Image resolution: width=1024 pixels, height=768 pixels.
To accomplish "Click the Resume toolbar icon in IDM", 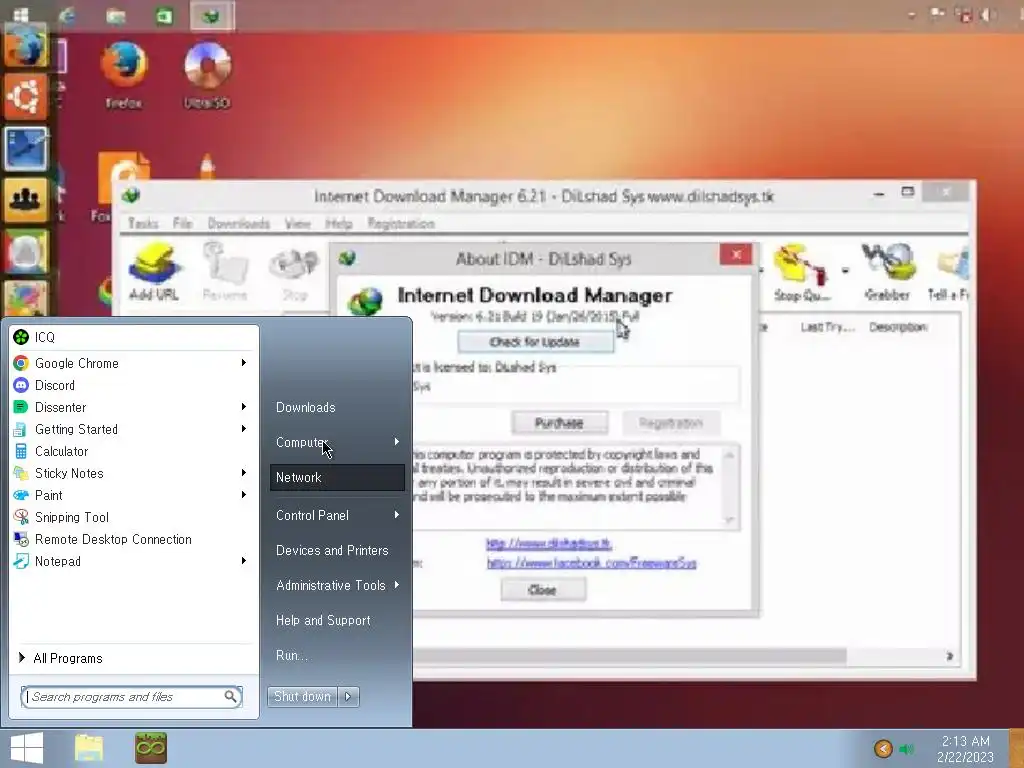I will pos(225,272).
